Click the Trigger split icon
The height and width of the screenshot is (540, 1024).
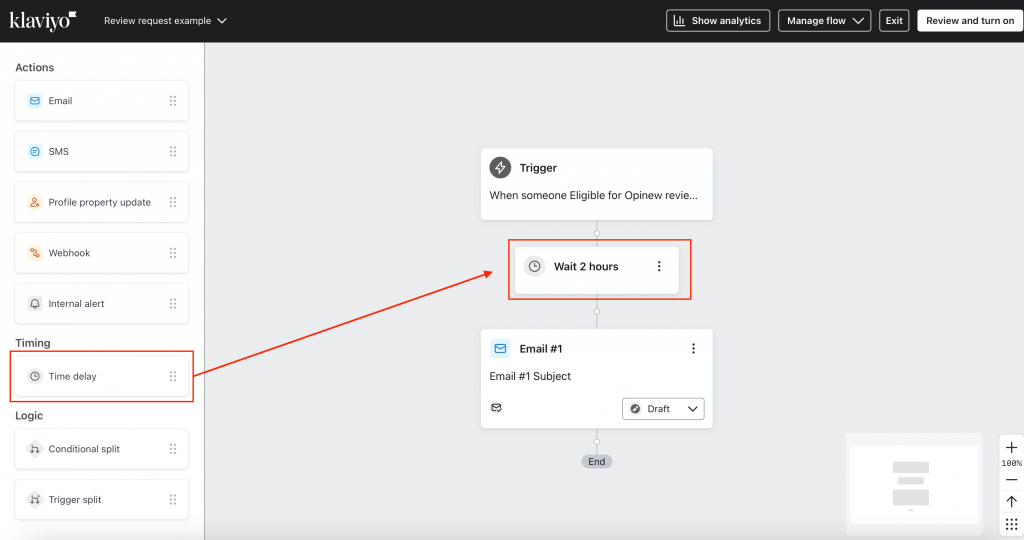(x=35, y=500)
